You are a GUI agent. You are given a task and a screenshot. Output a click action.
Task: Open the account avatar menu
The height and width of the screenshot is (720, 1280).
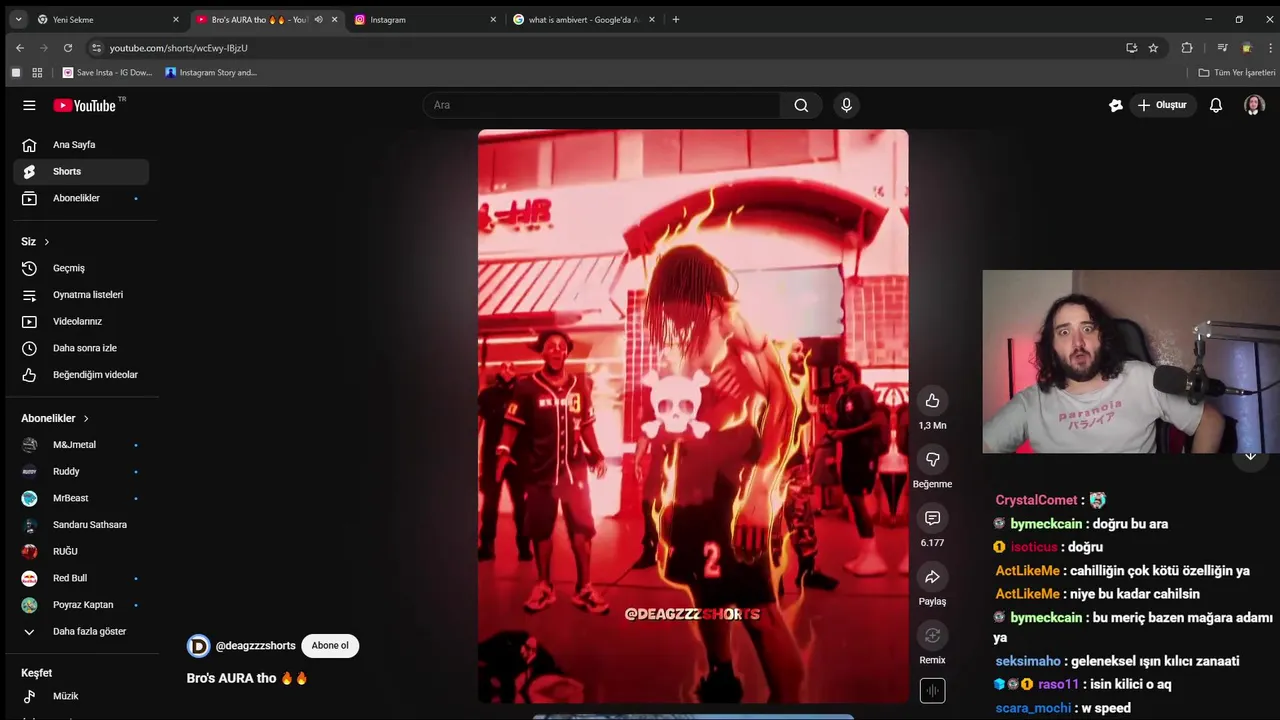coord(1254,105)
